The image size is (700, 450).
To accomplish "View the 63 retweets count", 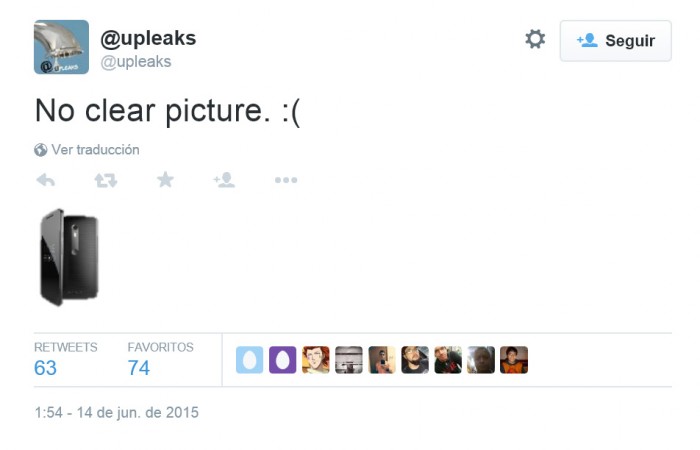I will pos(45,368).
